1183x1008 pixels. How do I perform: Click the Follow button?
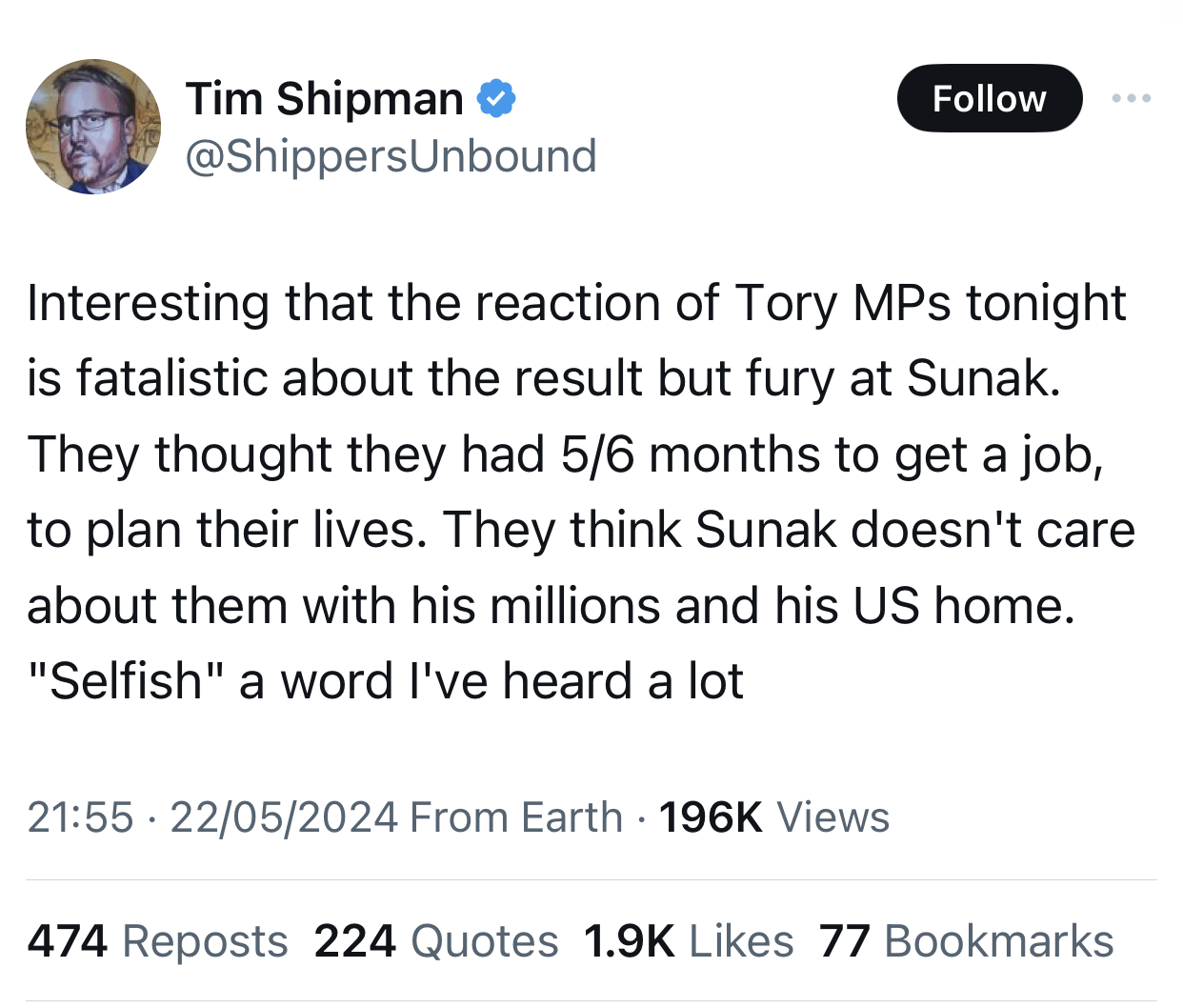pos(989,98)
